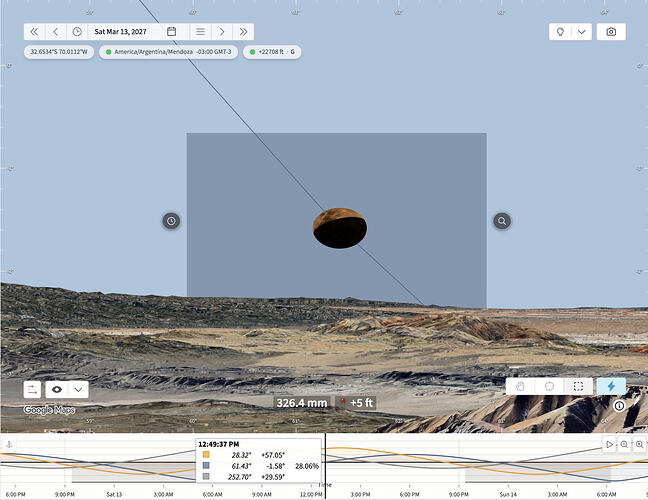Jump forward with the double right arrow

(243, 32)
